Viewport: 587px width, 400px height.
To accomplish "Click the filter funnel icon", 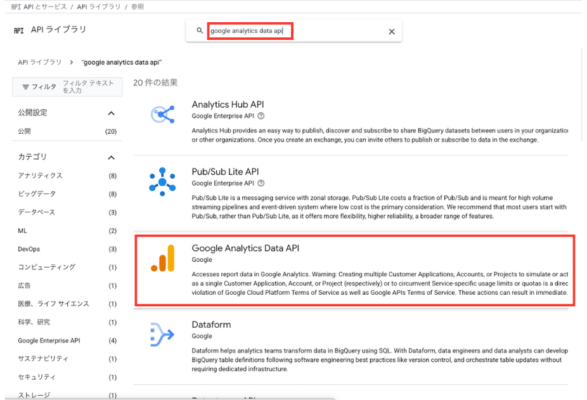I will (25, 87).
